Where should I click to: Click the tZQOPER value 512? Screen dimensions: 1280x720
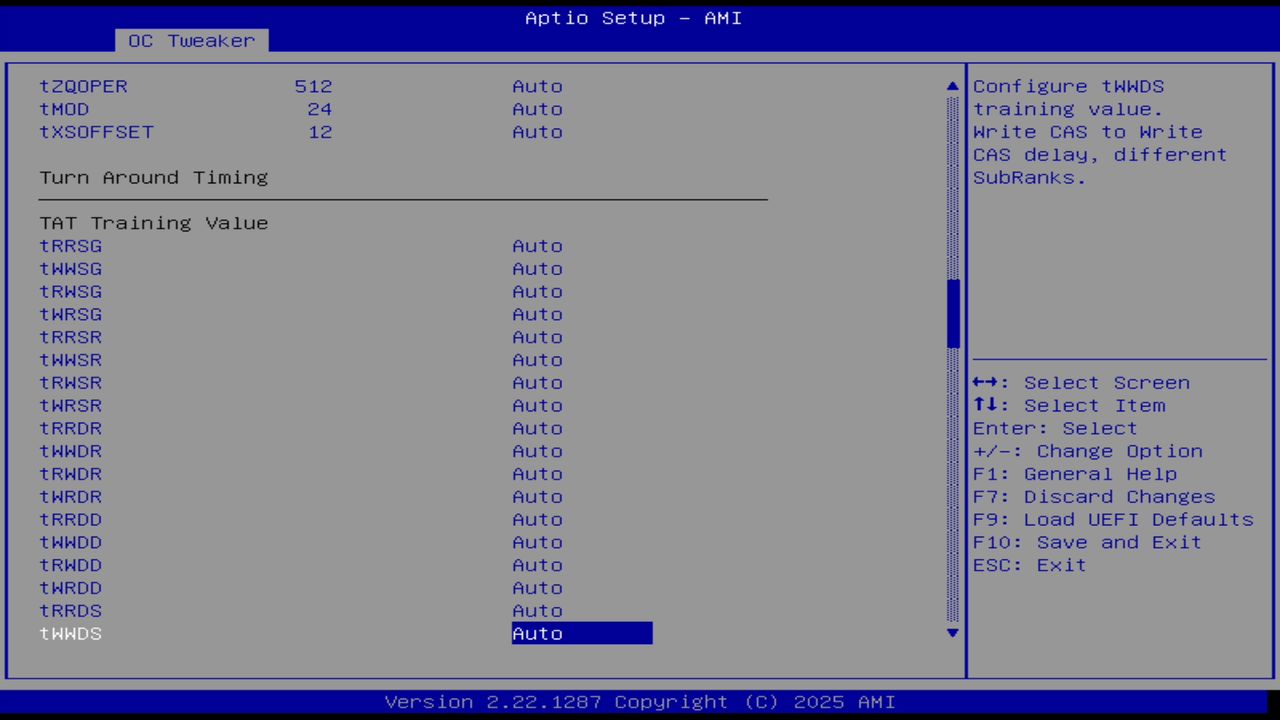pyautogui.click(x=313, y=87)
